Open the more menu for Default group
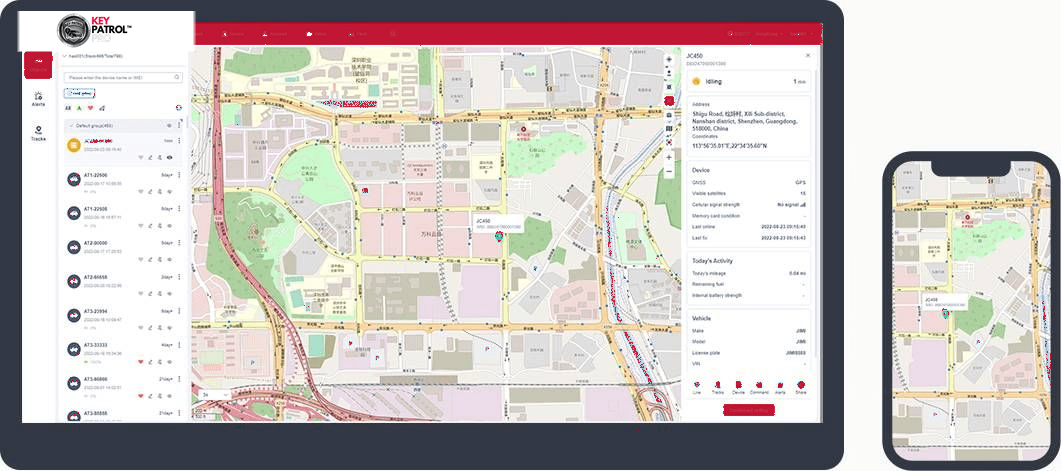 click(179, 126)
